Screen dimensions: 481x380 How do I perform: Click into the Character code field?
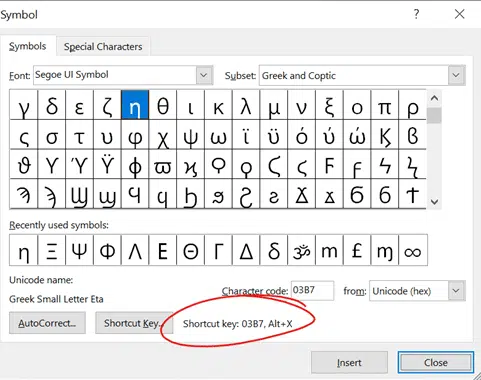(x=312, y=290)
